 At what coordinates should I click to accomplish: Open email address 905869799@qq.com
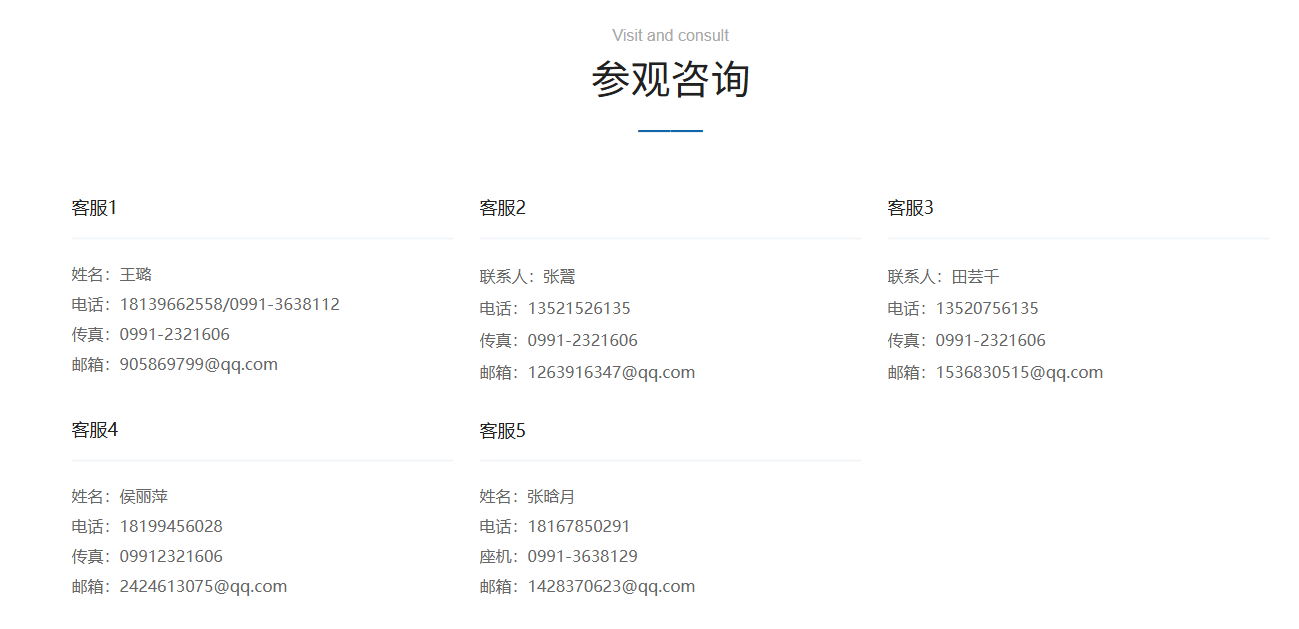tap(198, 364)
